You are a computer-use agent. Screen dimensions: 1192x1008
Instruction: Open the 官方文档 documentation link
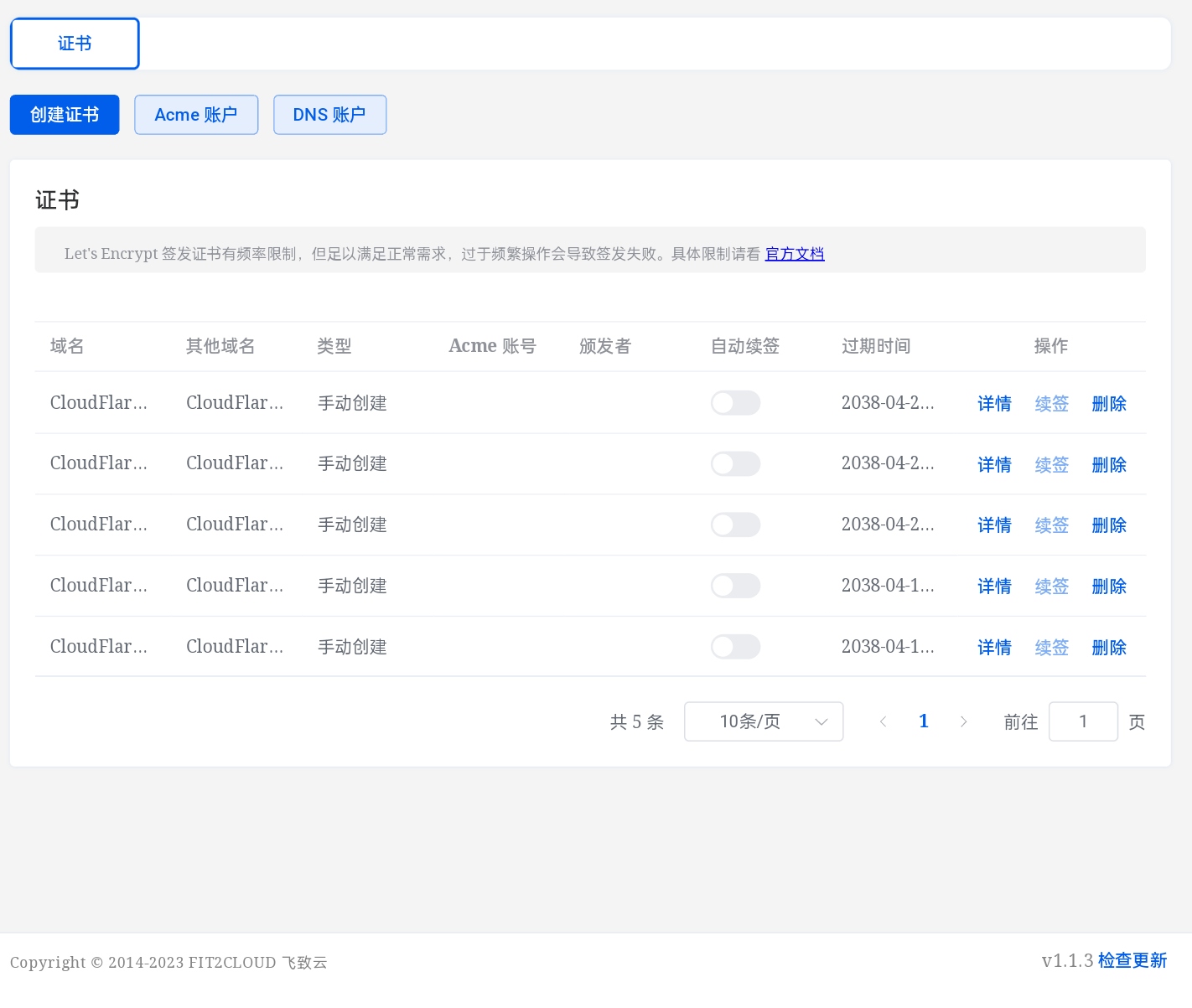(794, 253)
